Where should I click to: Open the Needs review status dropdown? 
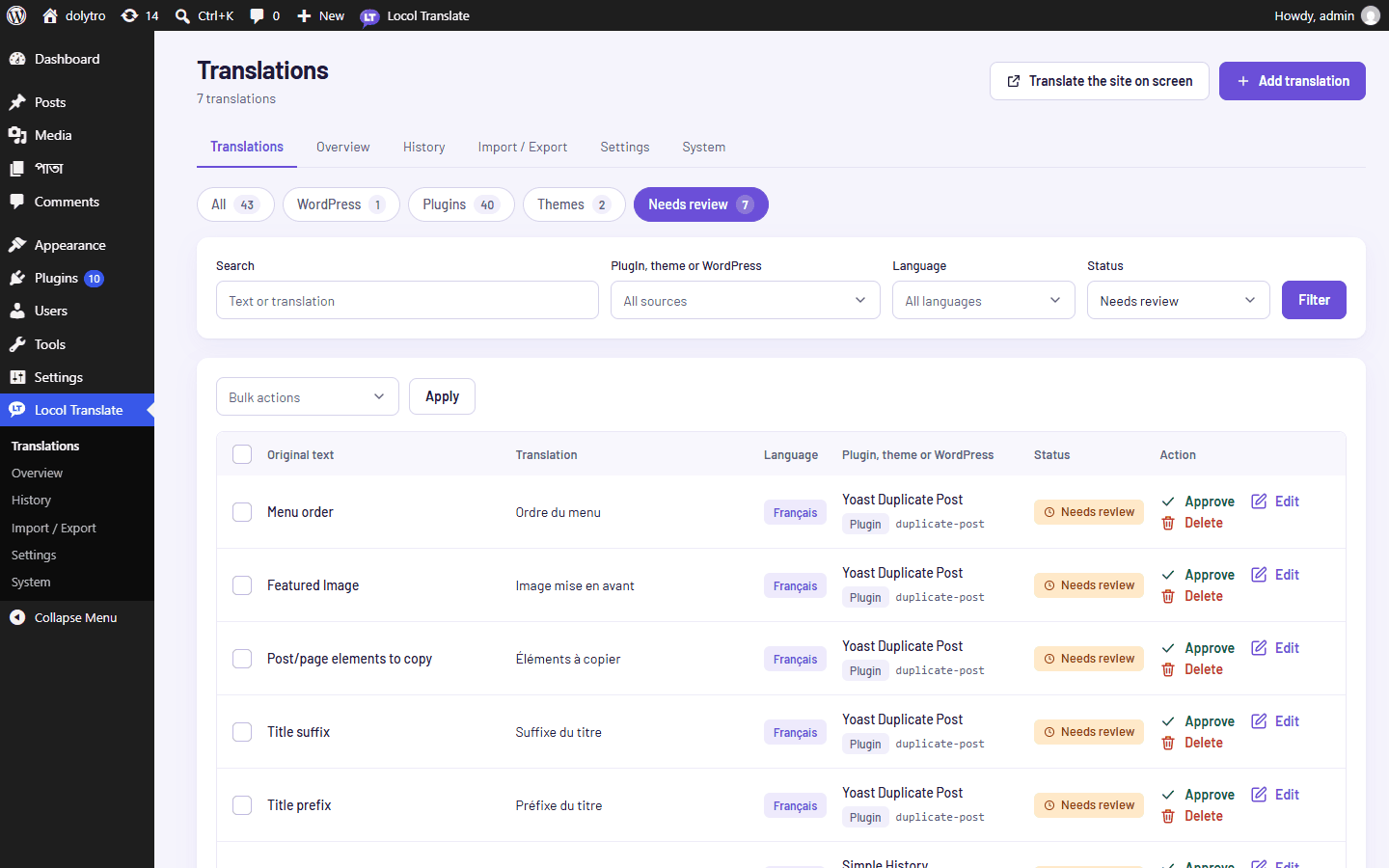pyautogui.click(x=1178, y=300)
